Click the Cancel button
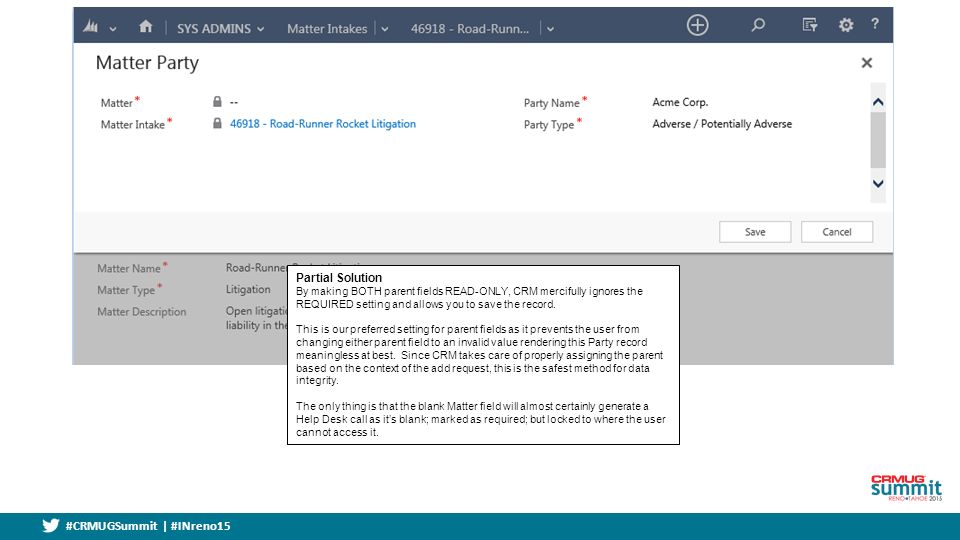This screenshot has width=960, height=540. pyautogui.click(x=836, y=232)
